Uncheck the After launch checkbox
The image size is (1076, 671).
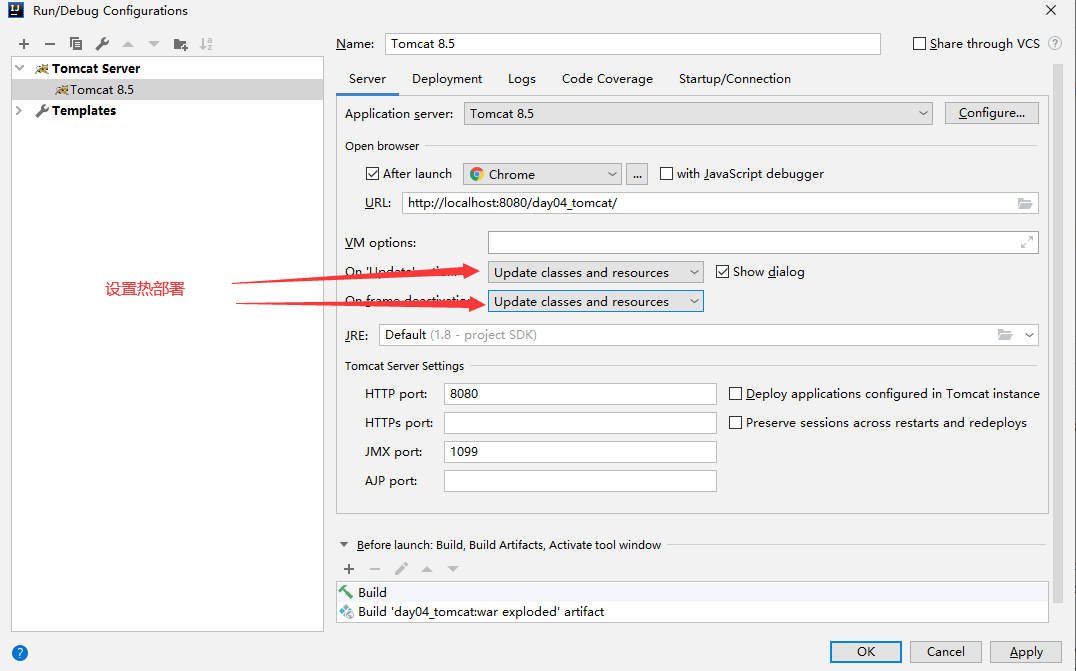373,174
